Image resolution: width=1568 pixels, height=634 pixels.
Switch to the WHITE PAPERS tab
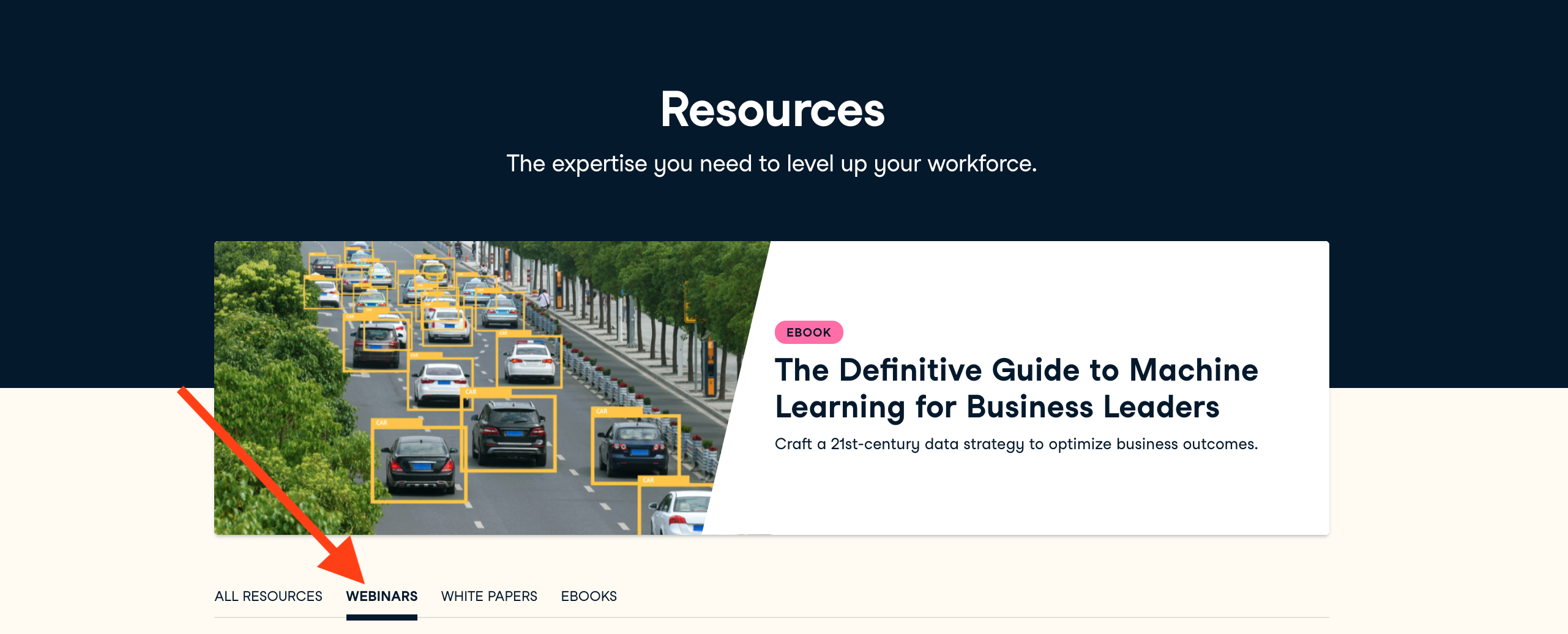click(x=488, y=596)
